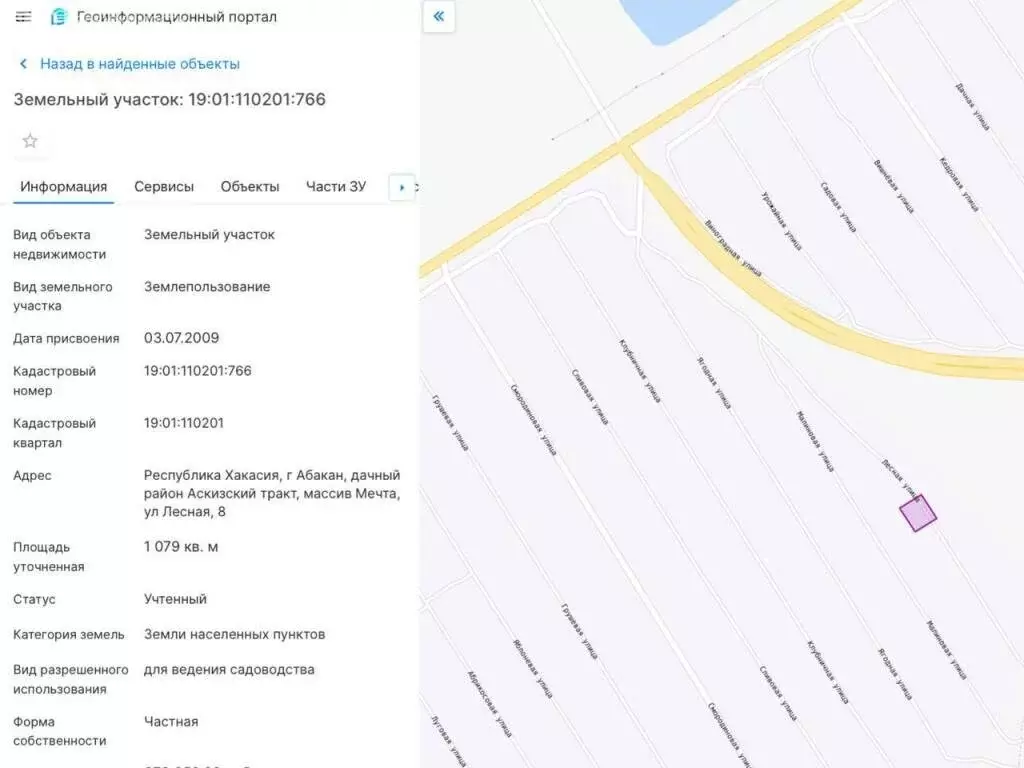Open the Части ЗУ tab
The width and height of the screenshot is (1024, 768).
click(336, 187)
